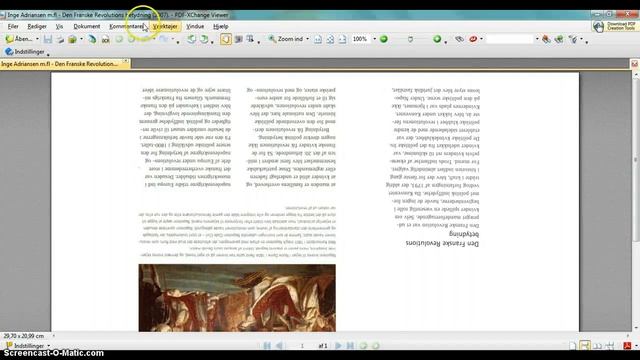This screenshot has width=640, height=360.
Task: Expand the 100% zoom percentage dropdown
Action: [374, 39]
